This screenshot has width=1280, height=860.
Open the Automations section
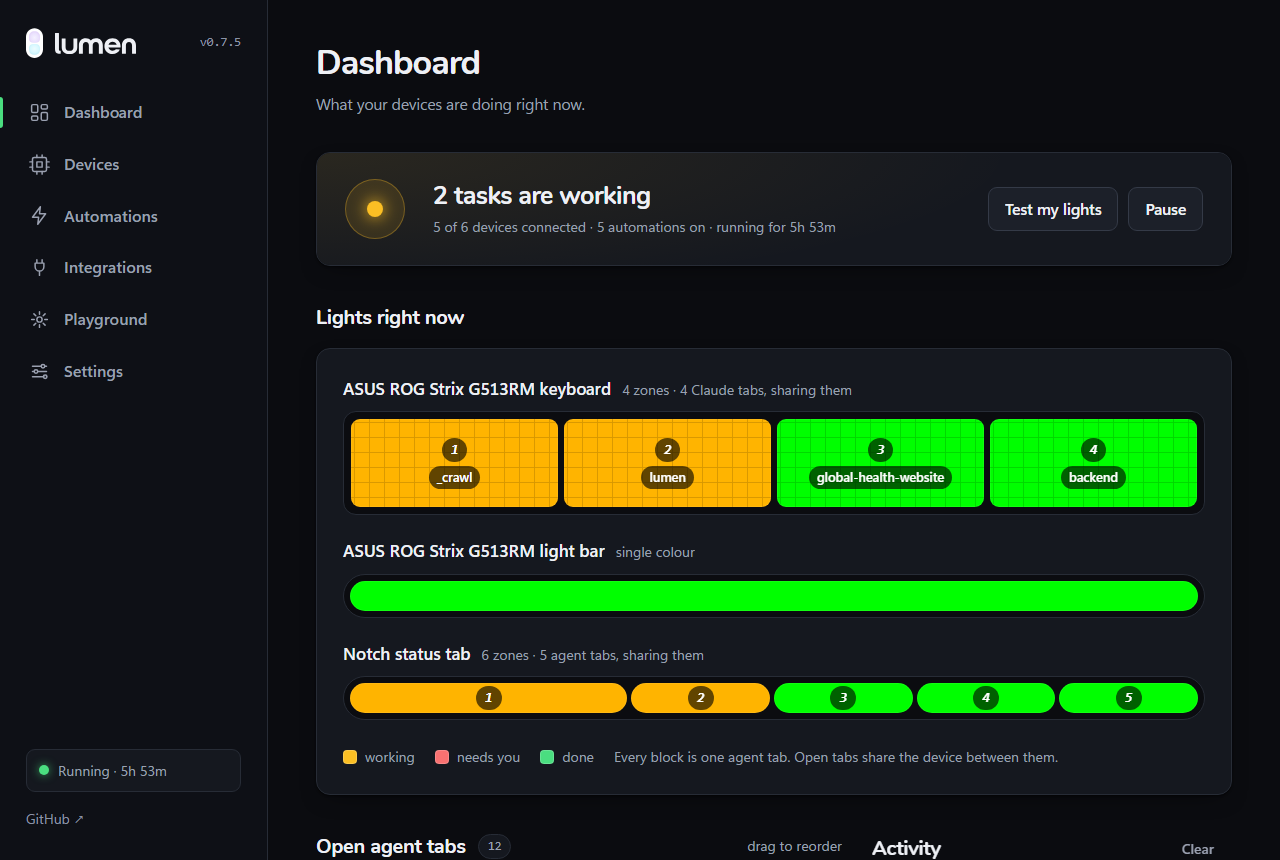pyautogui.click(x=111, y=216)
